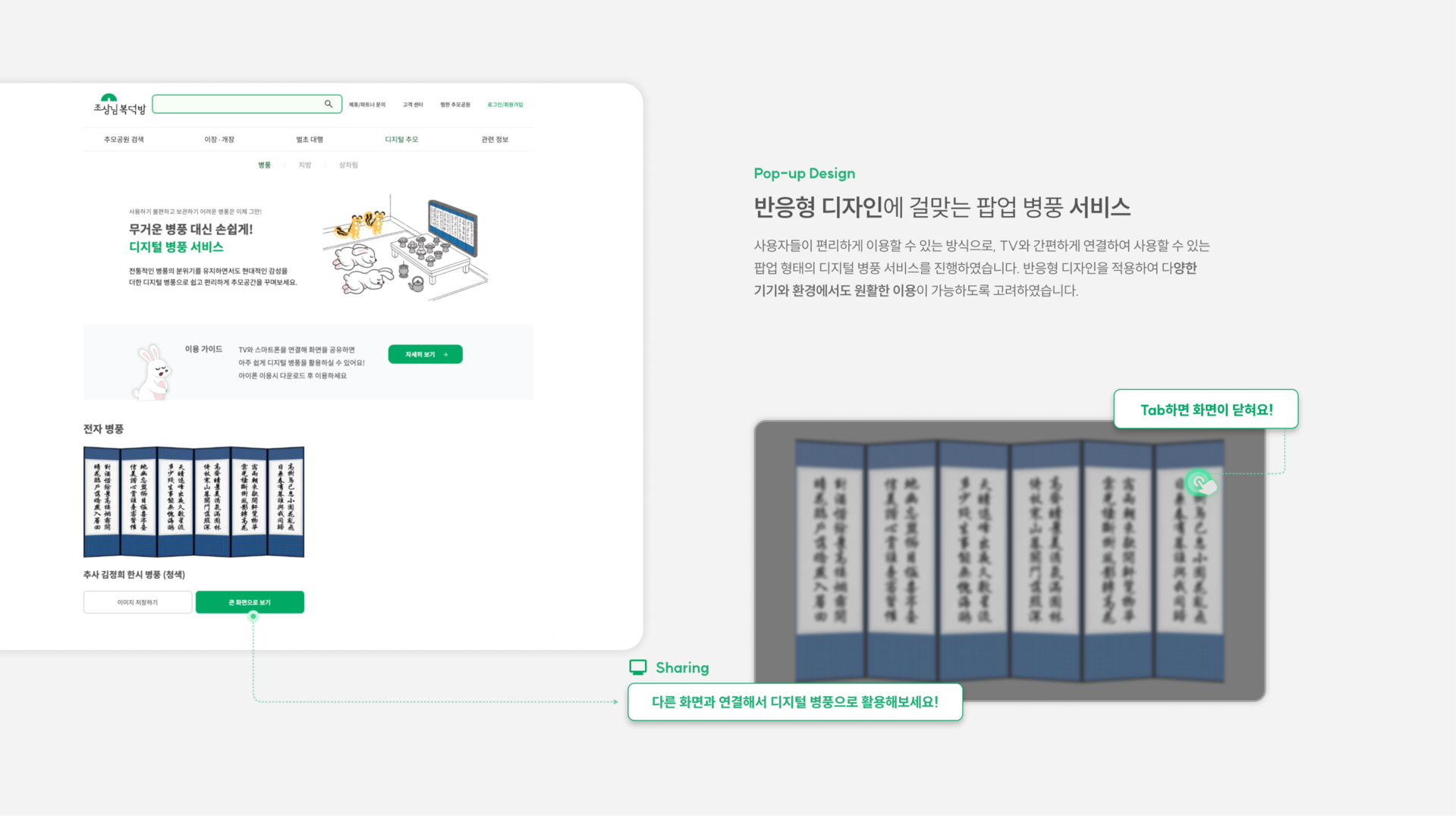Viewport: 1456px width, 816px height.
Task: Click '반응형 디자인에 걸맞는 팝업 병풍 서비스' title
Action: tap(942, 207)
